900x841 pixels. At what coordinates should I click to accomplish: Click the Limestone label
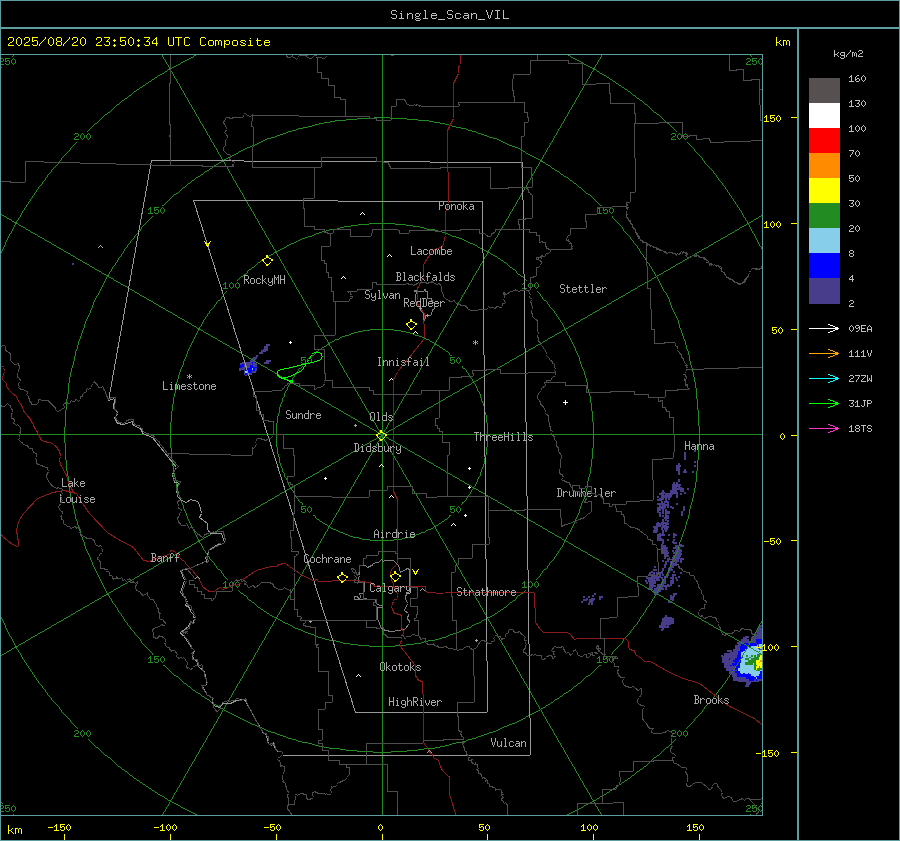point(189,386)
